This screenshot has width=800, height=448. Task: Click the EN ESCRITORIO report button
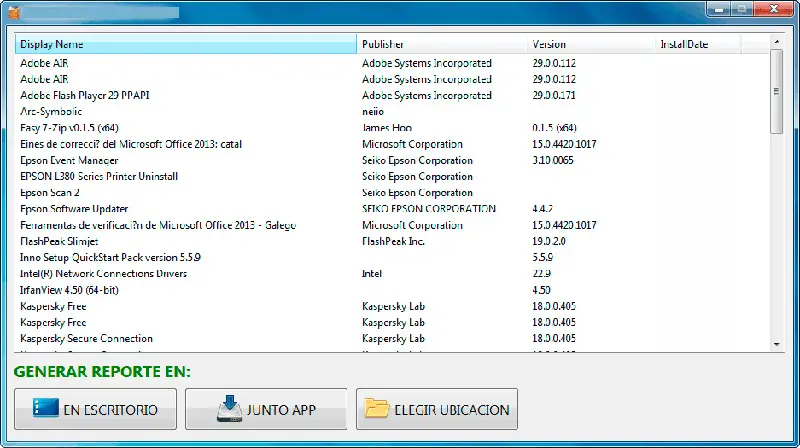[x=95, y=409]
